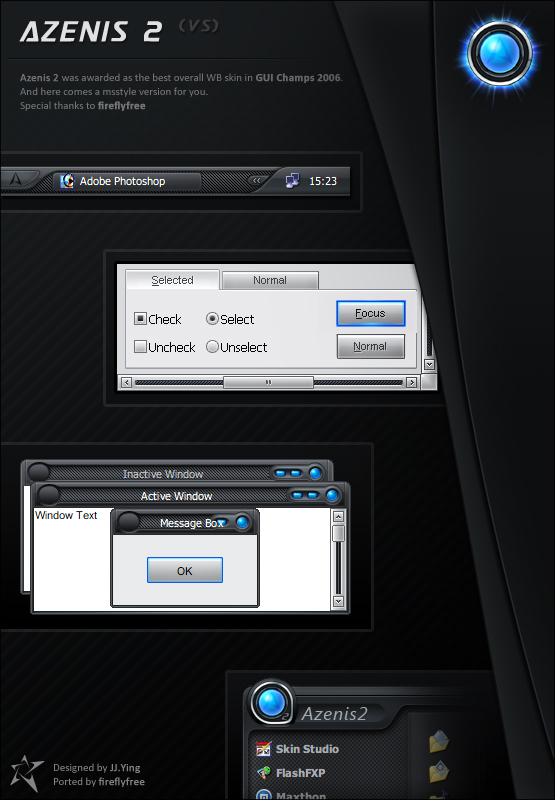
Task: Launch FlashFXP from start menu
Action: [x=291, y=773]
